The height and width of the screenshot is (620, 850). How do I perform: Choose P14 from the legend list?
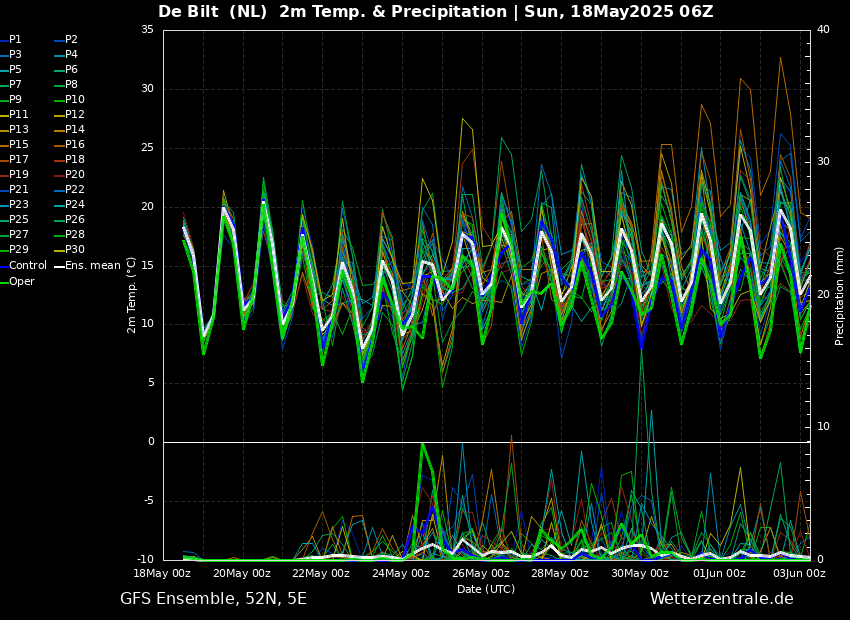point(69,130)
